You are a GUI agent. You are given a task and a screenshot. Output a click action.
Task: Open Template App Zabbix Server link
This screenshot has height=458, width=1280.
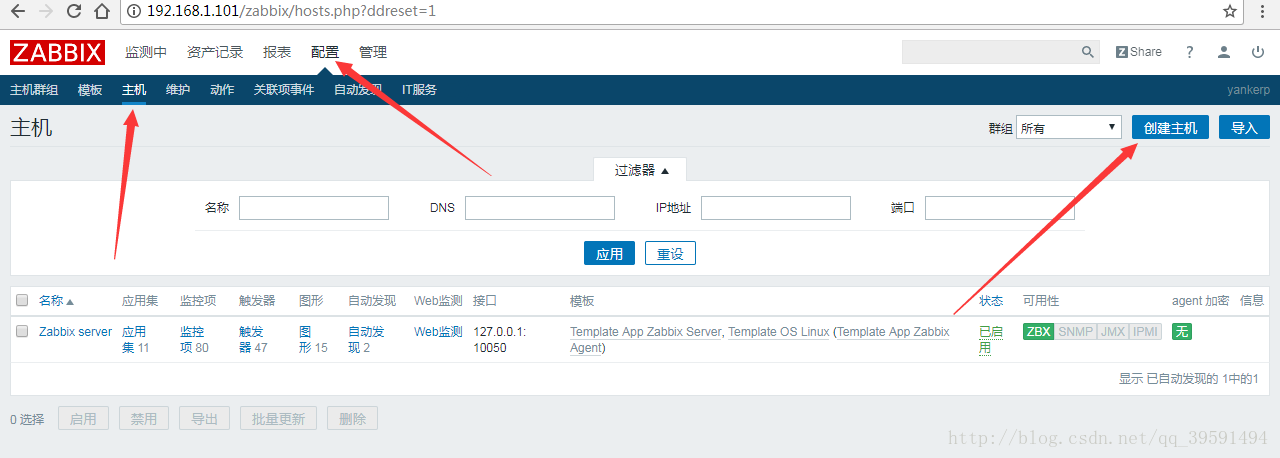[645, 331]
